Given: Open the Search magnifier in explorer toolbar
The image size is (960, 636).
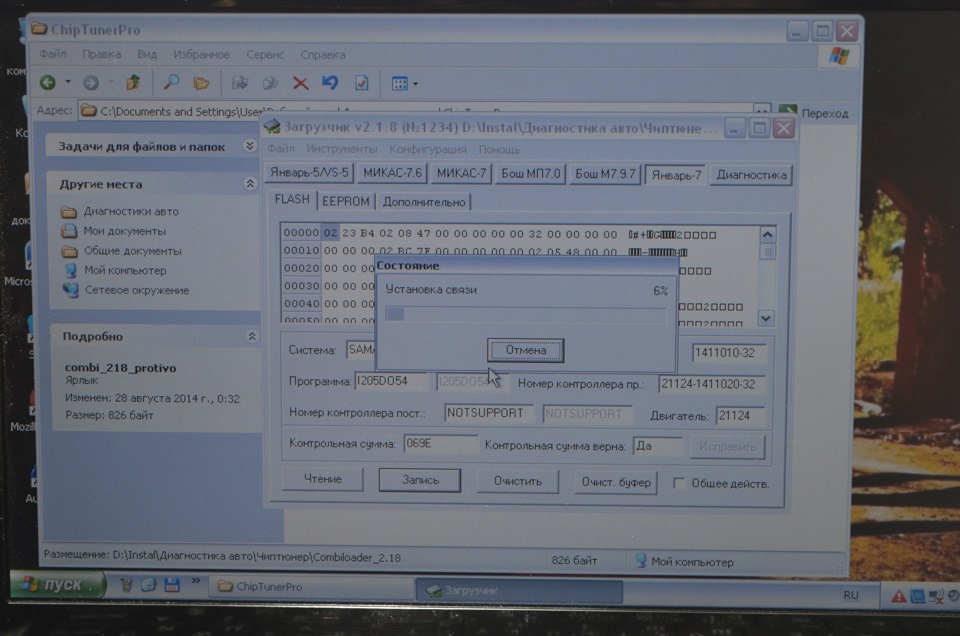Looking at the screenshot, I should tap(171, 82).
